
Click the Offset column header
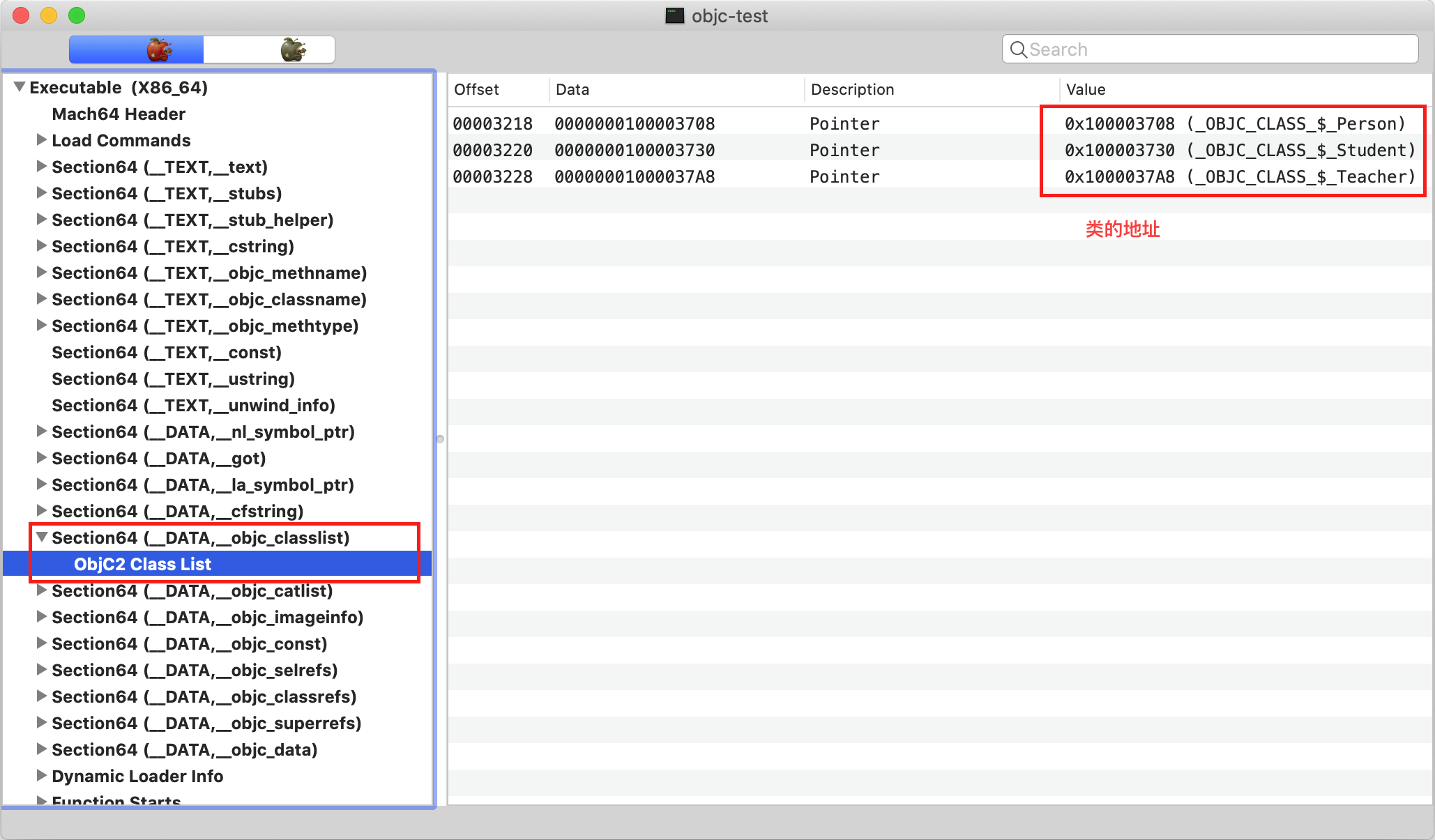(x=477, y=89)
